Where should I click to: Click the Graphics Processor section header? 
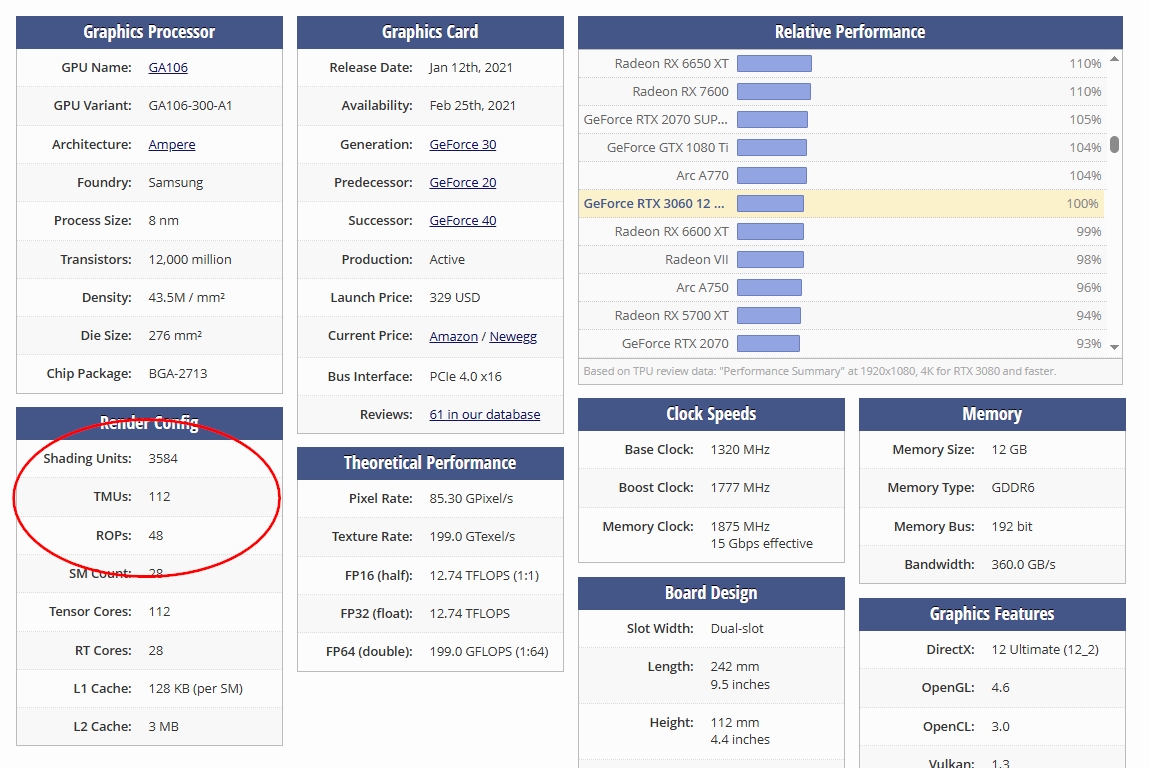pos(149,32)
